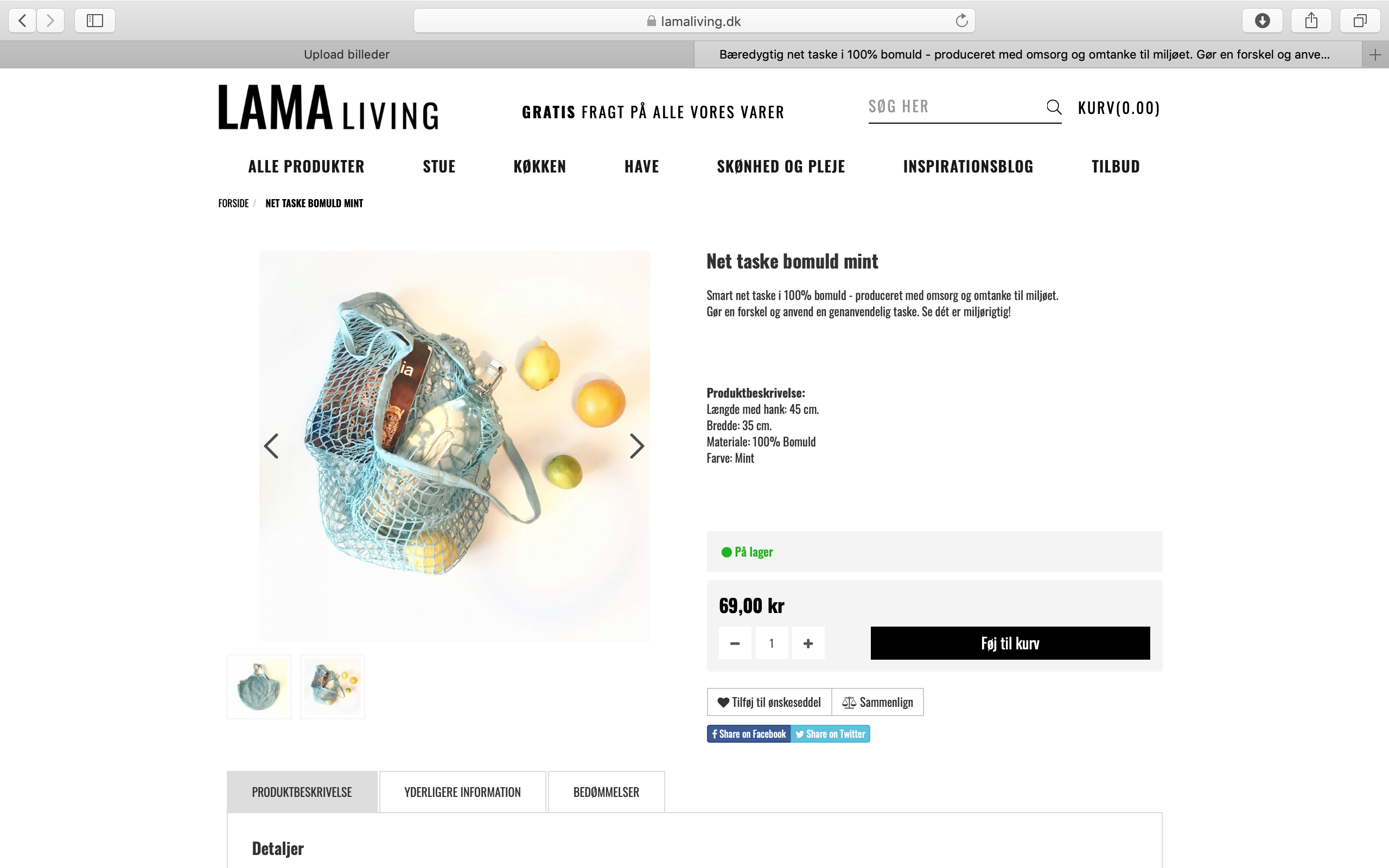Viewport: 1389px width, 868px height.
Task: Decrease quantity with minus button
Action: pos(735,643)
